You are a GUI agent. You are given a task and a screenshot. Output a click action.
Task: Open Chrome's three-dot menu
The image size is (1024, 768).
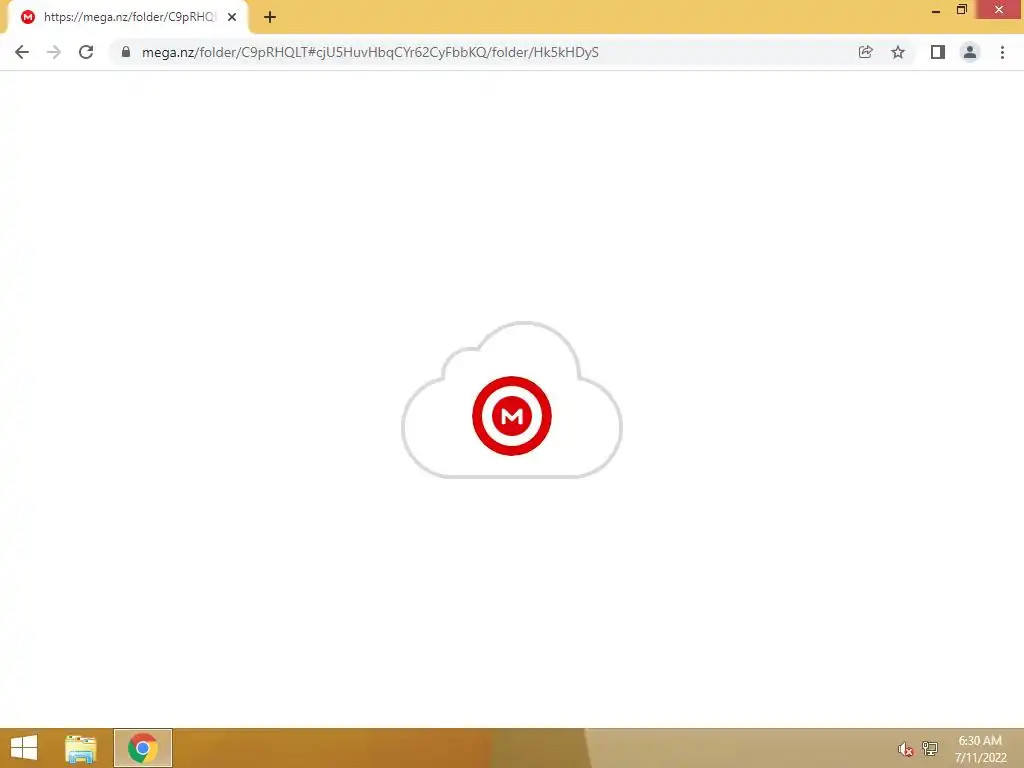[x=1002, y=52]
